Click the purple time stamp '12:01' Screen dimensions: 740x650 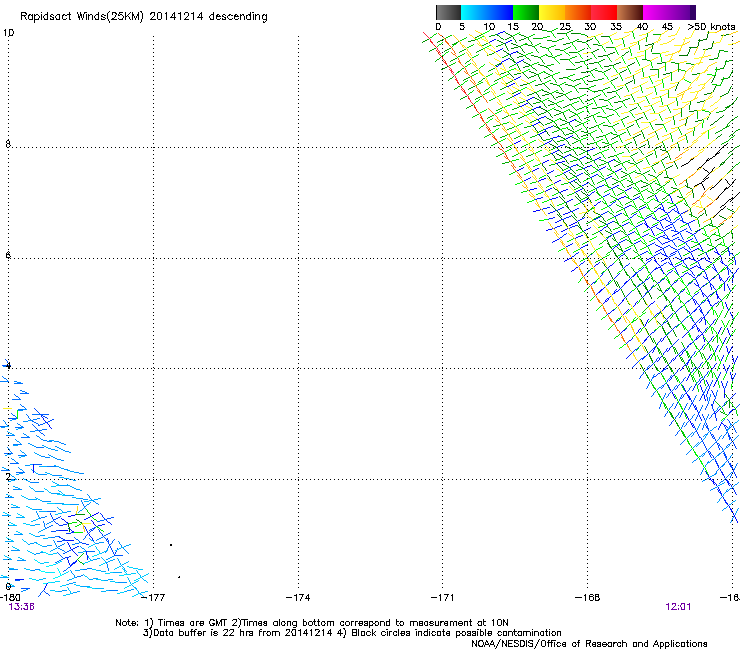pyautogui.click(x=678, y=607)
